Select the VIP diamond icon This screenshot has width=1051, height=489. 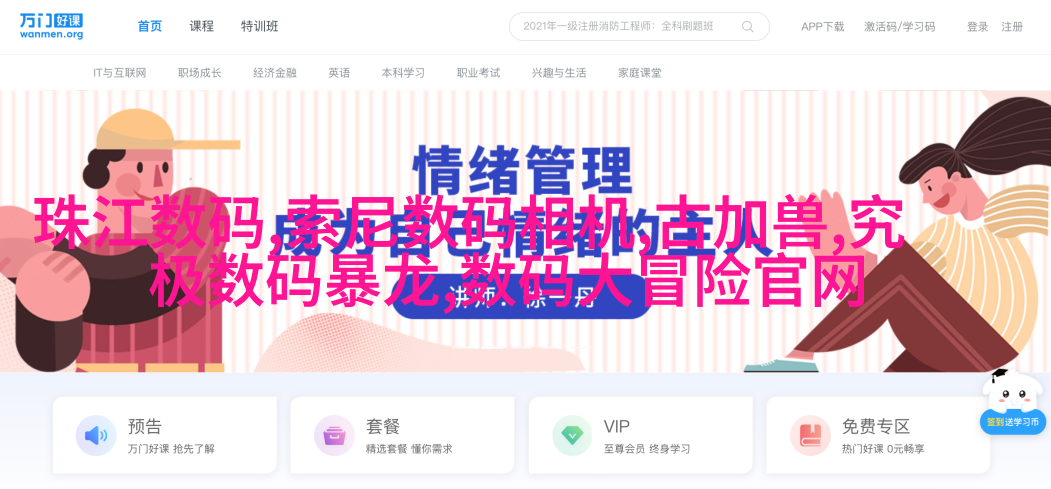(x=572, y=435)
